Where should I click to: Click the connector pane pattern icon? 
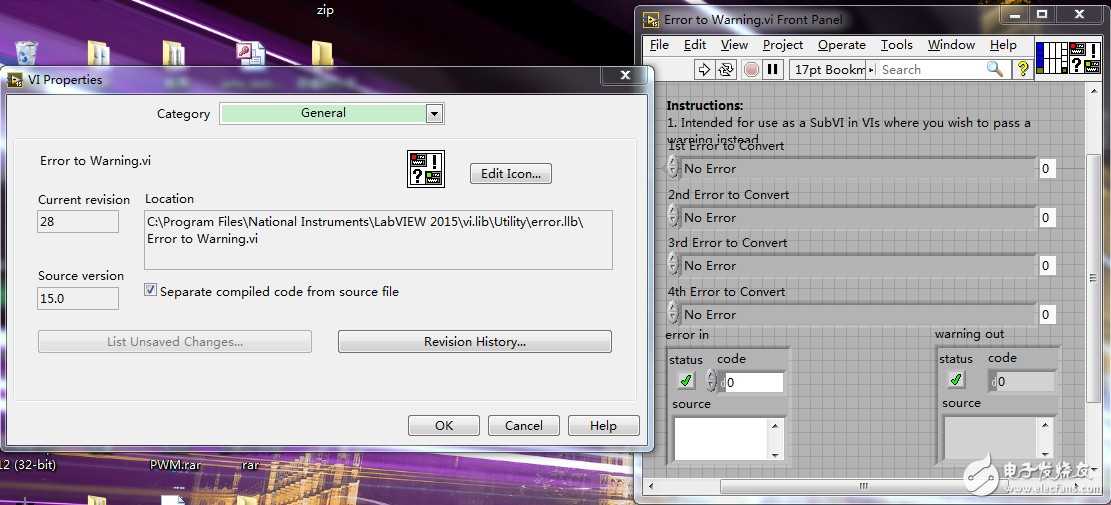[1051, 58]
